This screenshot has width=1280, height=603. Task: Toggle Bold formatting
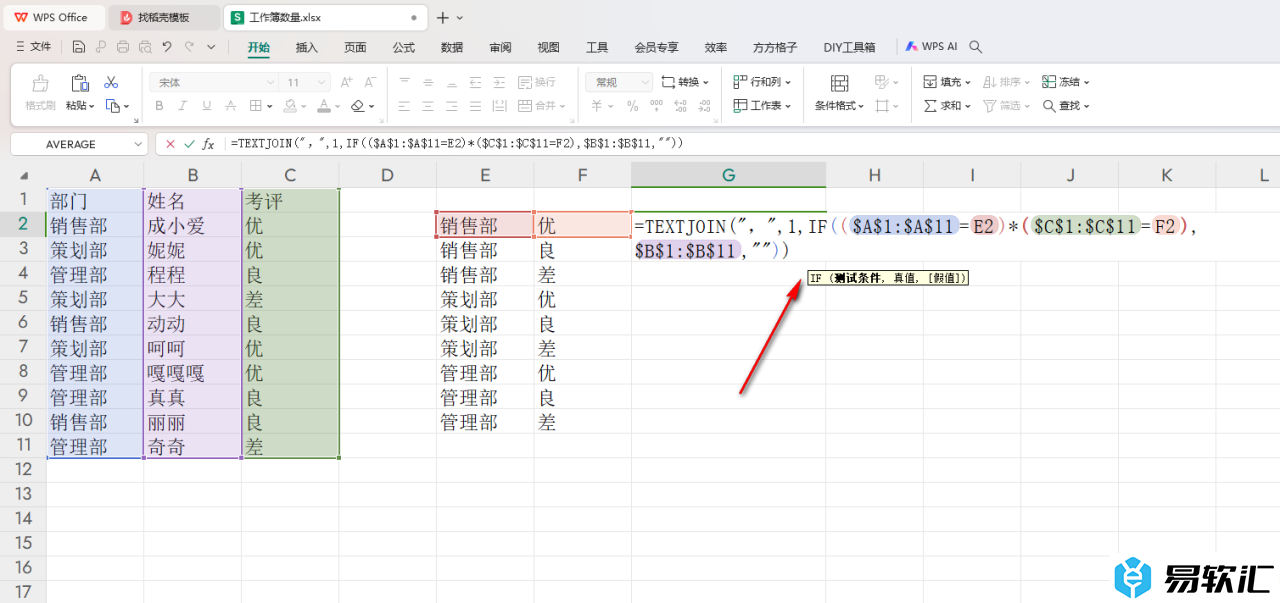pyautogui.click(x=159, y=106)
